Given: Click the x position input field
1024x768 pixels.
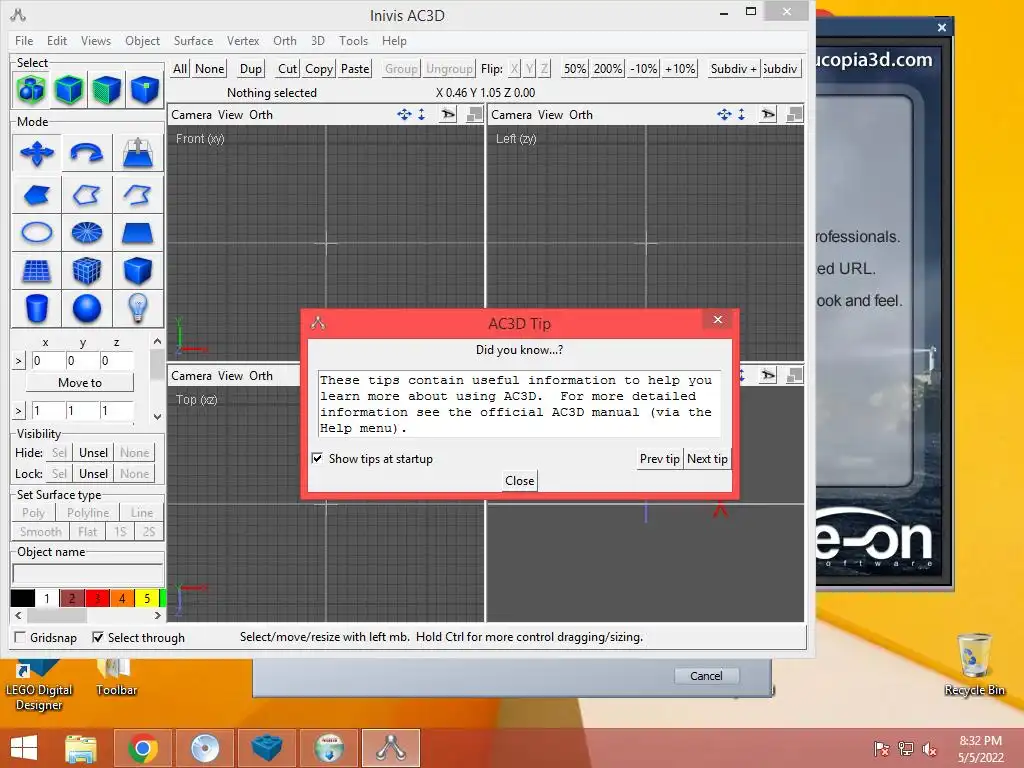Looking at the screenshot, I should (48, 360).
